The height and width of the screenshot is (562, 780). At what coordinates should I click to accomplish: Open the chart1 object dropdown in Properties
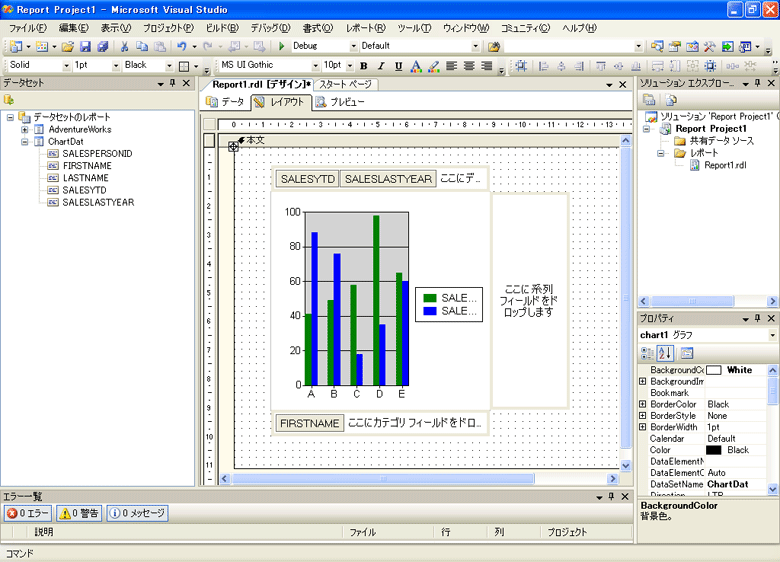tap(772, 335)
